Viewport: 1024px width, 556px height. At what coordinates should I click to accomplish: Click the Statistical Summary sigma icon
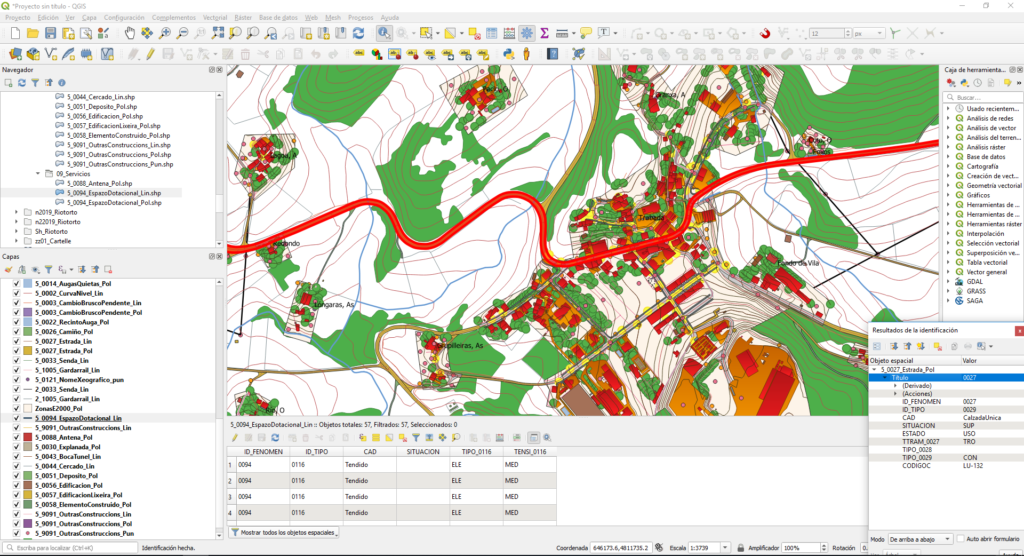(544, 33)
